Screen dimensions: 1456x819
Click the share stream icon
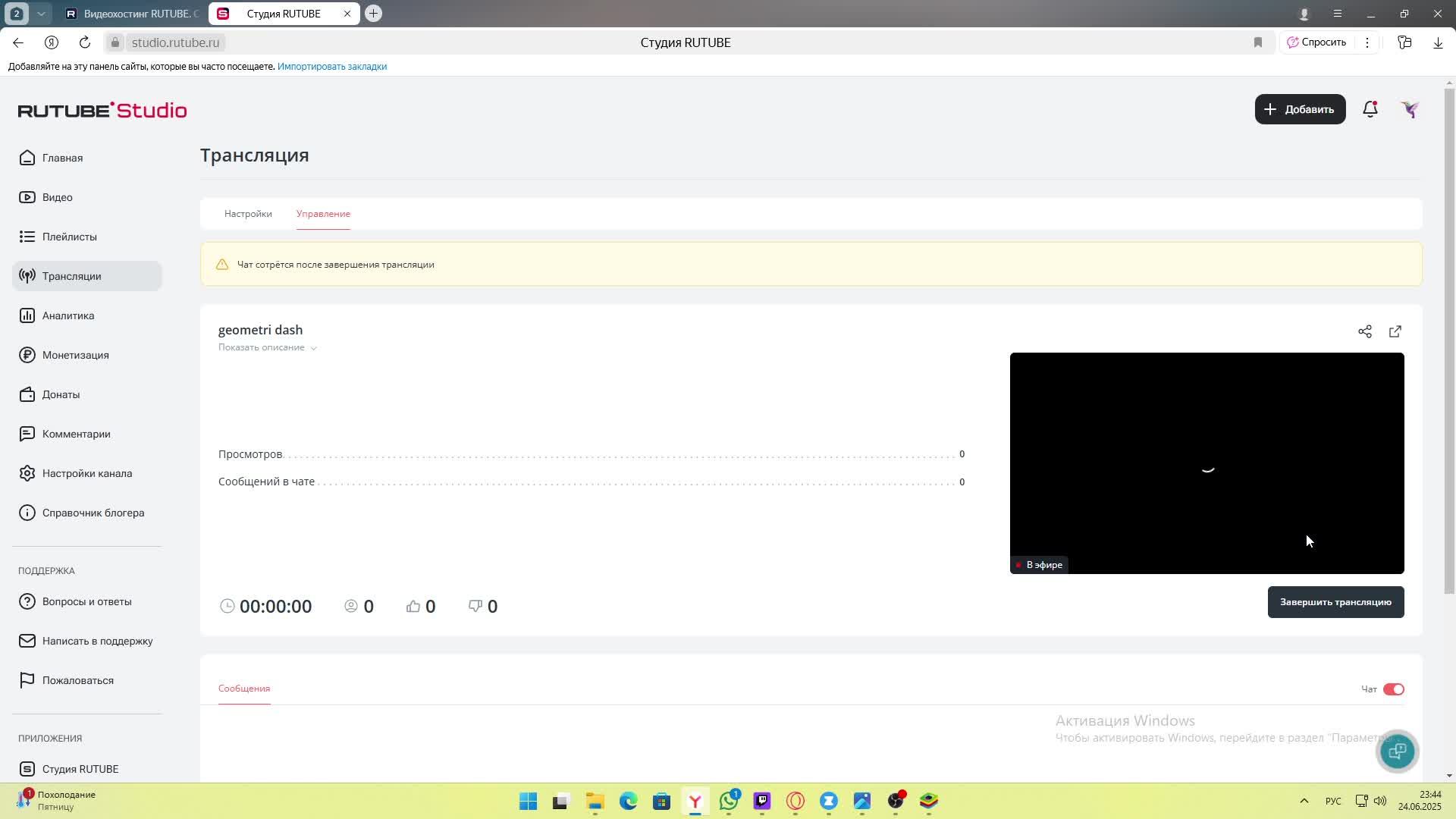pyautogui.click(x=1365, y=331)
